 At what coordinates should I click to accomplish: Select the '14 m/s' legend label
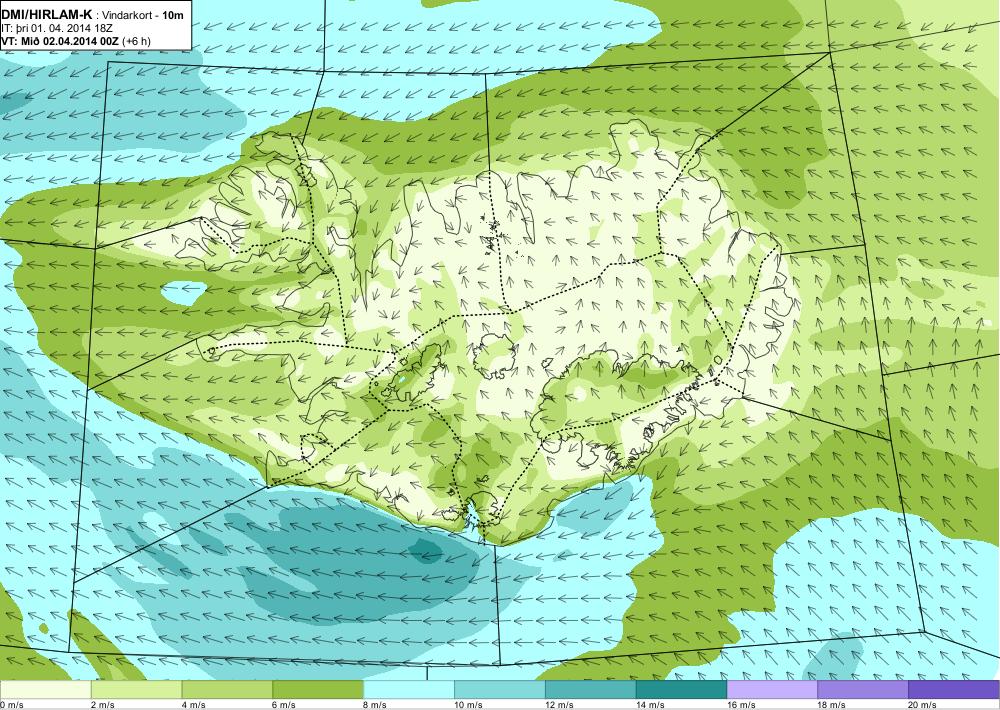[651, 705]
